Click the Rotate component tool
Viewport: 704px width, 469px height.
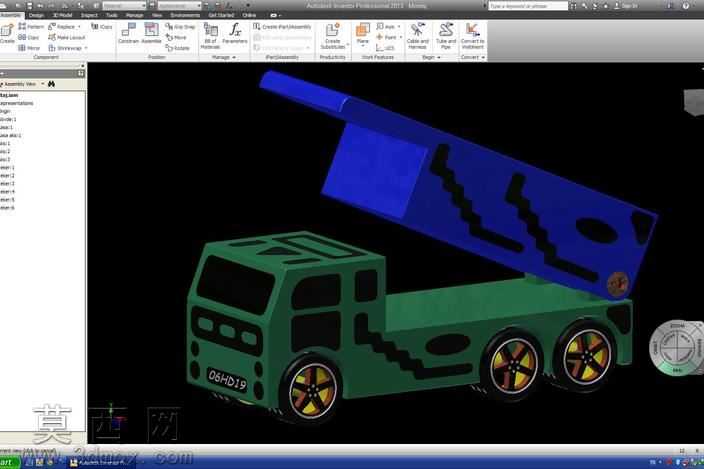pyautogui.click(x=178, y=48)
